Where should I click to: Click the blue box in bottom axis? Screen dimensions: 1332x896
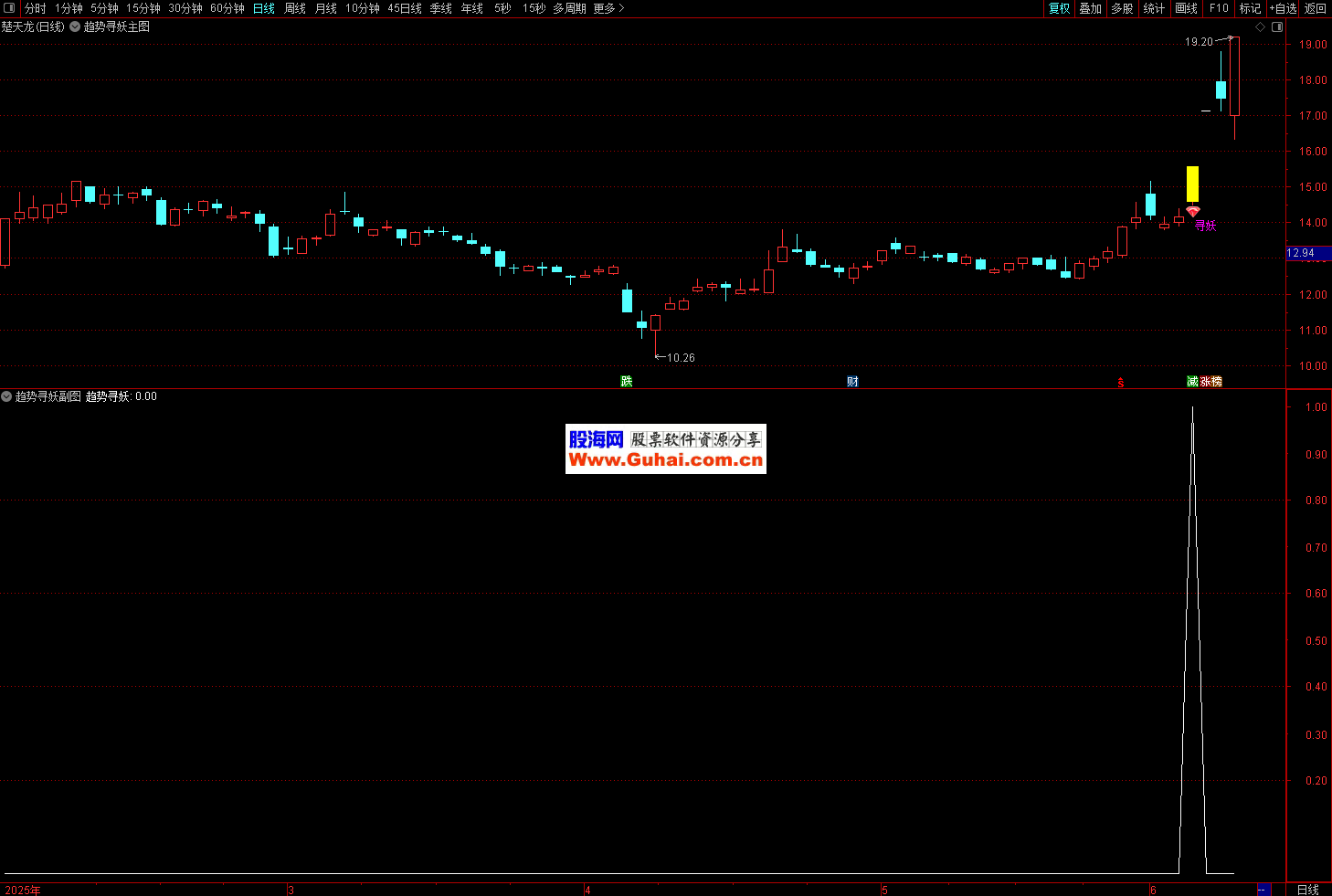pos(1263,890)
